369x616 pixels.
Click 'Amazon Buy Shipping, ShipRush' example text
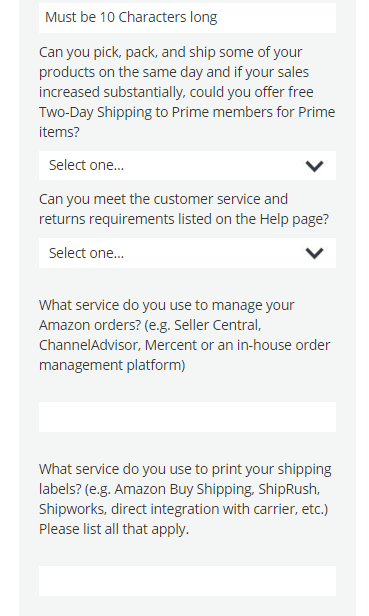point(217,489)
